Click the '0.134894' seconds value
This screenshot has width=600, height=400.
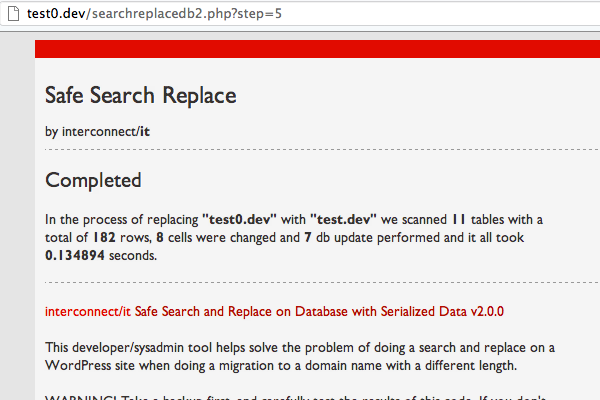(75, 255)
